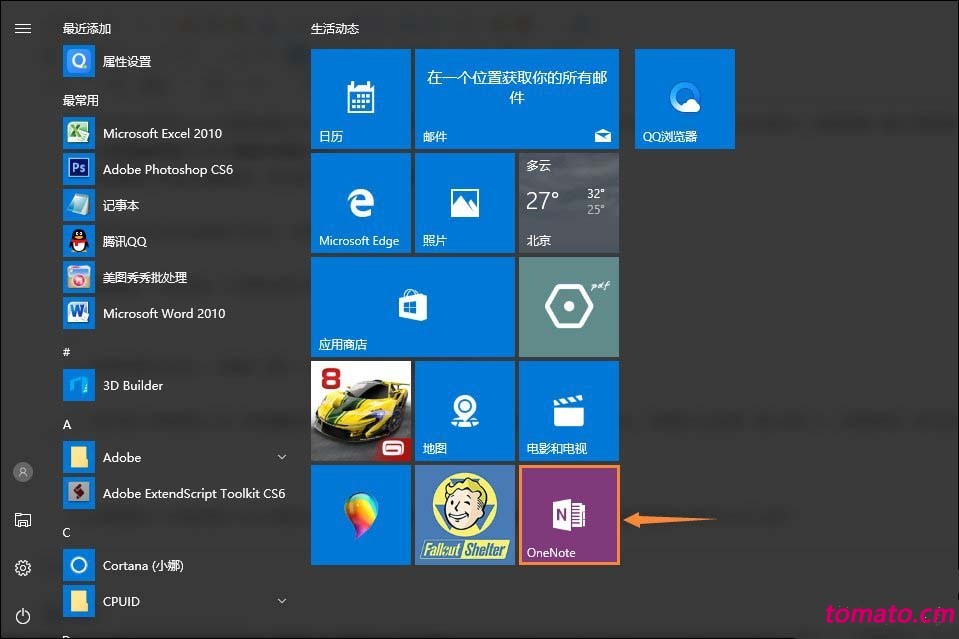The width and height of the screenshot is (959, 639).
Task: Open Cortana (小娜)
Action: pos(174,566)
